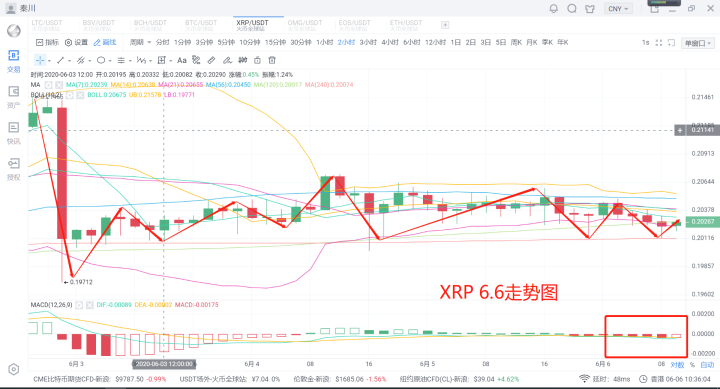Lock drawings using the padlock icon
The image size is (720, 389).
point(257,60)
